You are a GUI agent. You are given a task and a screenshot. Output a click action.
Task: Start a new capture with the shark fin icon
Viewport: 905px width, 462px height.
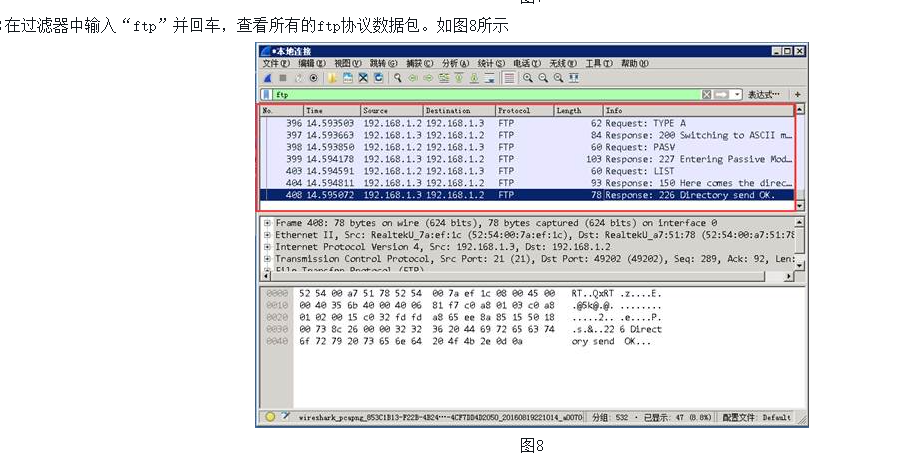[x=267, y=78]
